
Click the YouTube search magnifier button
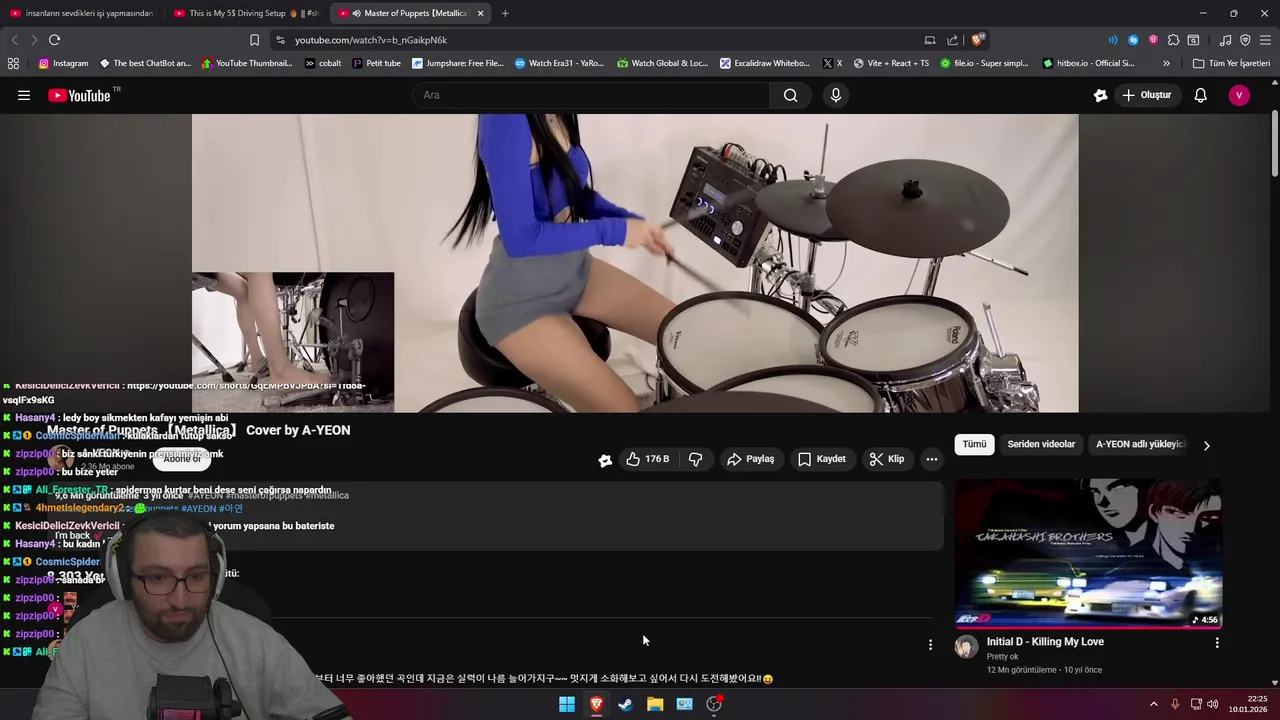click(x=790, y=95)
